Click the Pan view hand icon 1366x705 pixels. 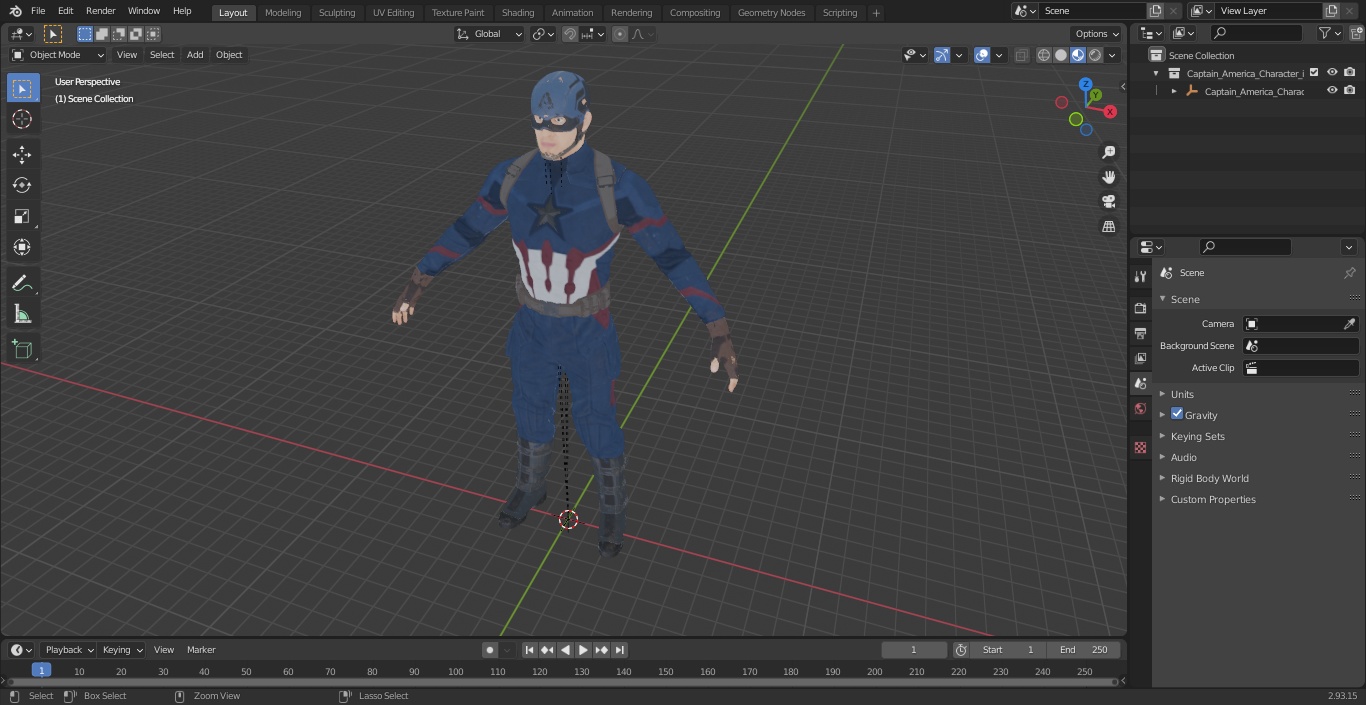click(x=1108, y=177)
